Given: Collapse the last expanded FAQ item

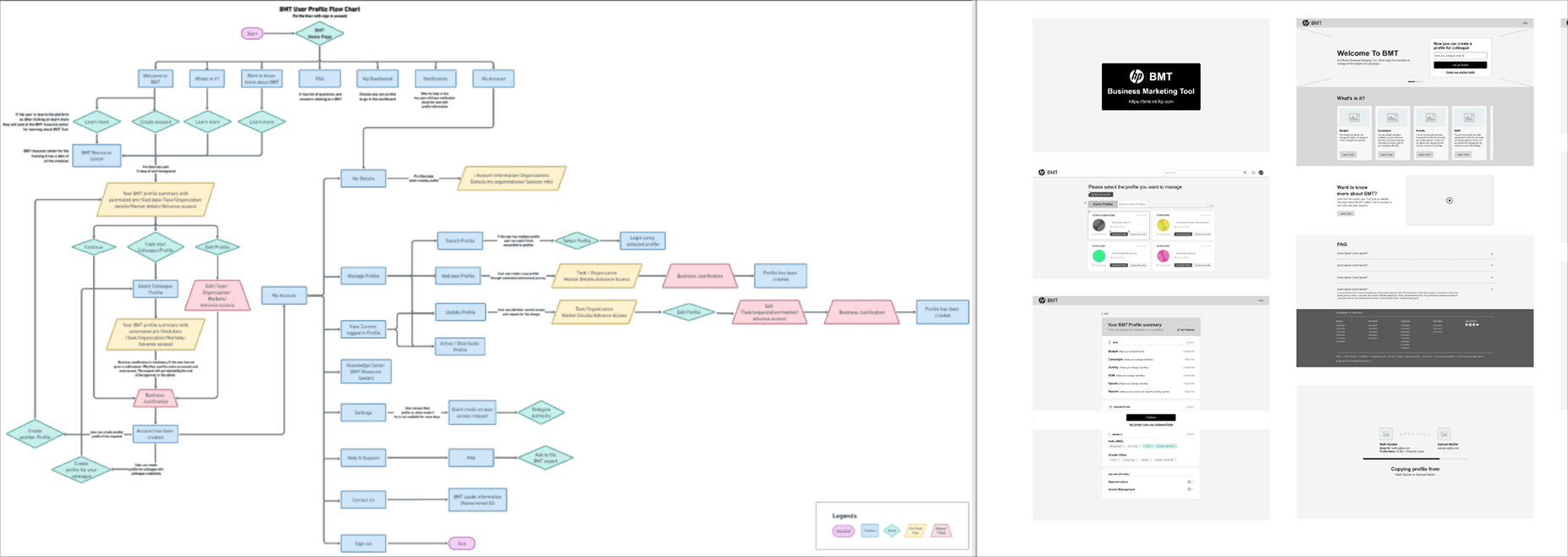Looking at the screenshot, I should pyautogui.click(x=1492, y=290).
